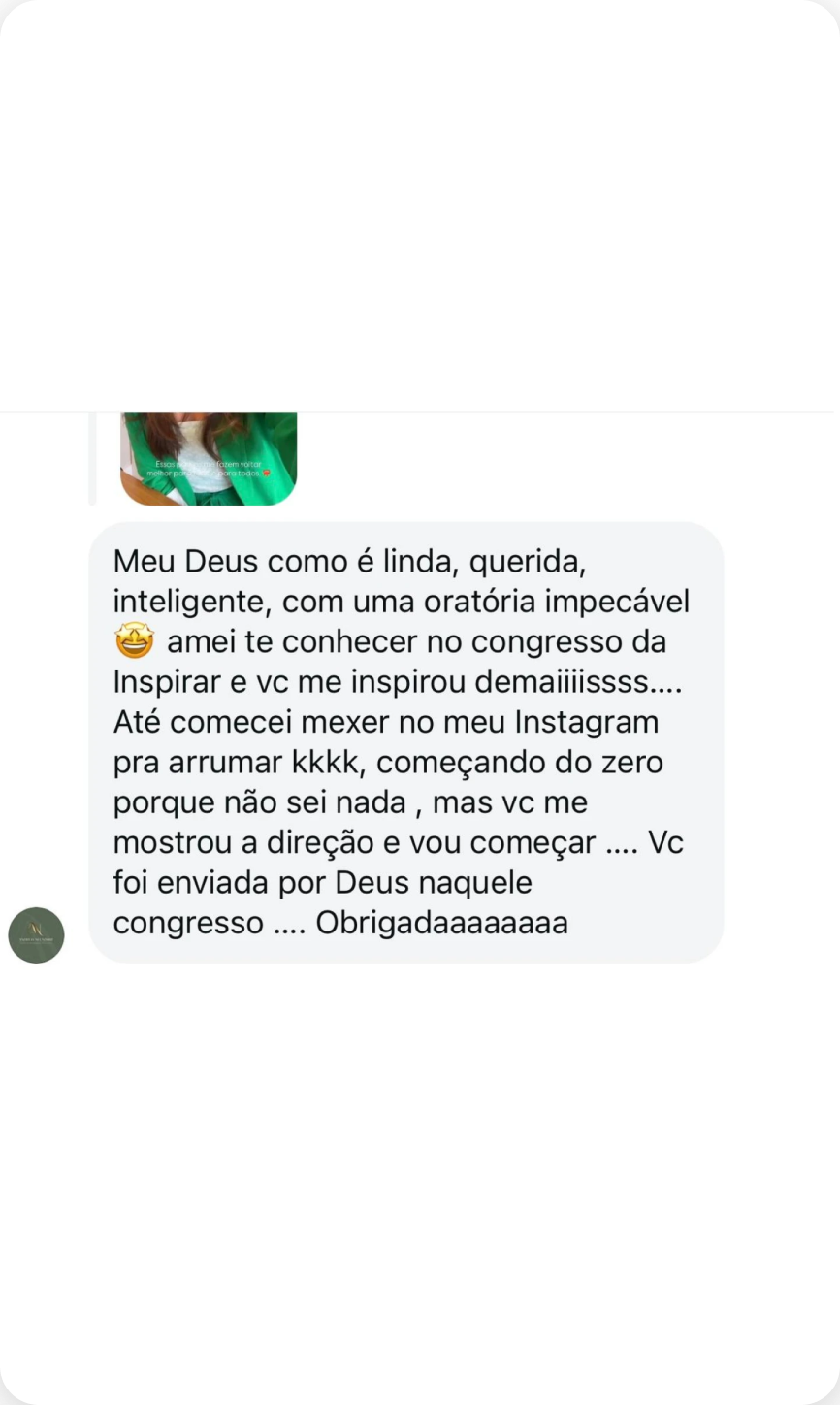Tap "Obrigadaaaaaaa" at the message end
The image size is (840, 1405).
click(441, 923)
